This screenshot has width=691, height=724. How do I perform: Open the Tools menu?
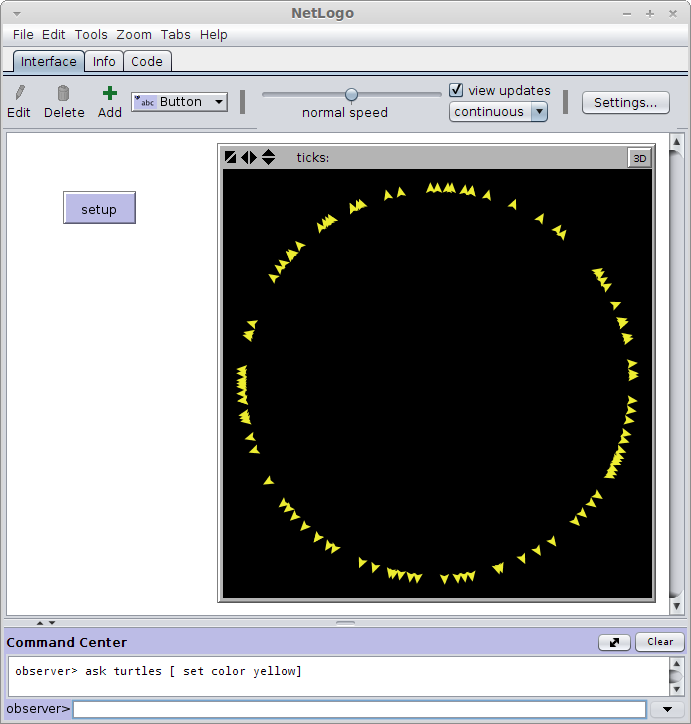[91, 35]
